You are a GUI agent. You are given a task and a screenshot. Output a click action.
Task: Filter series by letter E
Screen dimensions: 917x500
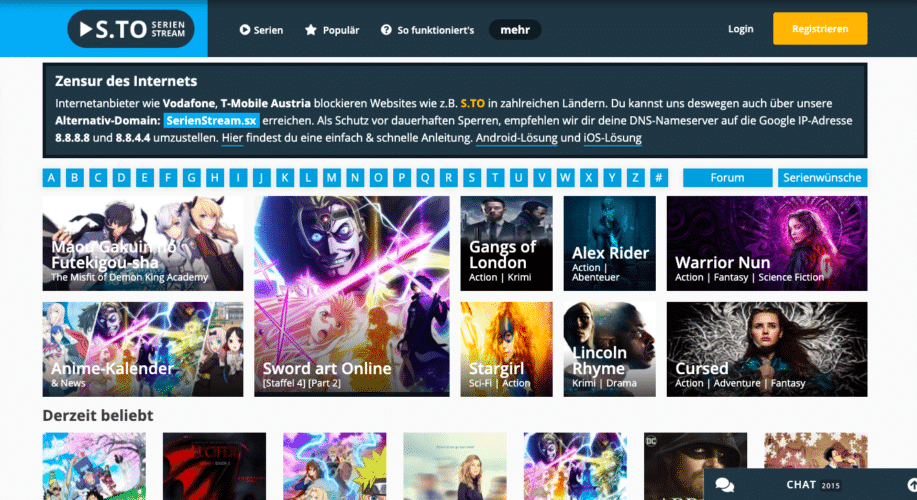tap(145, 178)
